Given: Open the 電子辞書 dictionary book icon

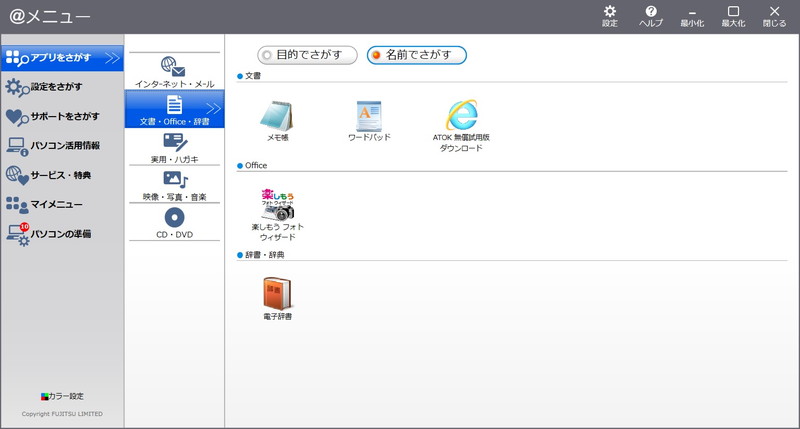Looking at the screenshot, I should pos(277,293).
